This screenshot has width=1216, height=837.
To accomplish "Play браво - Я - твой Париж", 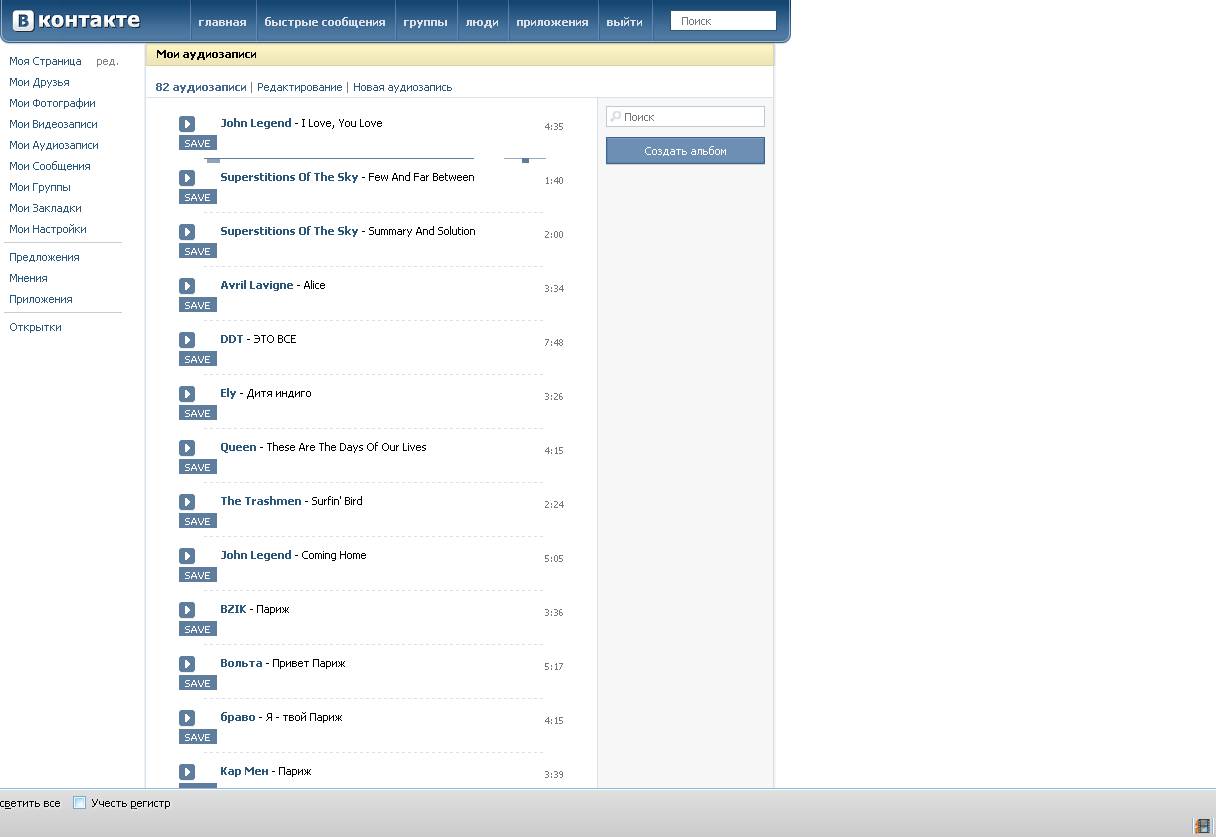I will coord(187,718).
